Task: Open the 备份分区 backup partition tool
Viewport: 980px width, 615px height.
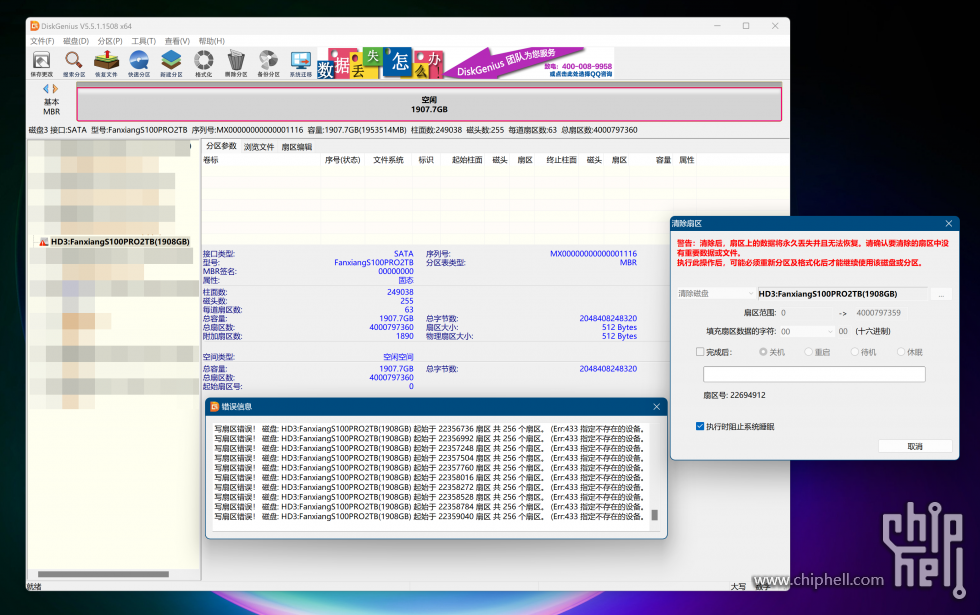Action: (269, 63)
